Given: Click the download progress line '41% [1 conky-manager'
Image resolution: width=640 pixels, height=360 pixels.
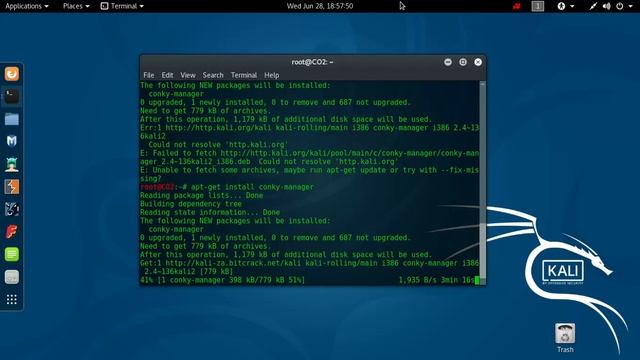Looking at the screenshot, I should [222, 280].
